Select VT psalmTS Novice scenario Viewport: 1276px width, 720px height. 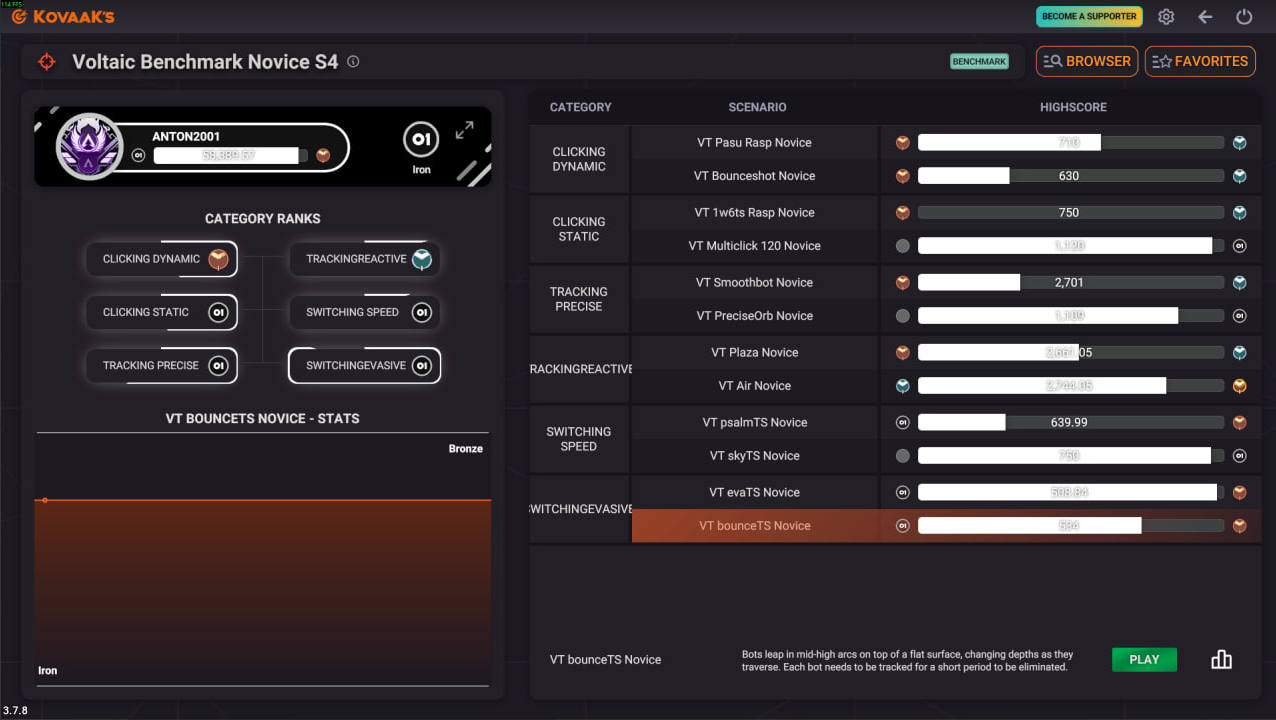click(755, 423)
